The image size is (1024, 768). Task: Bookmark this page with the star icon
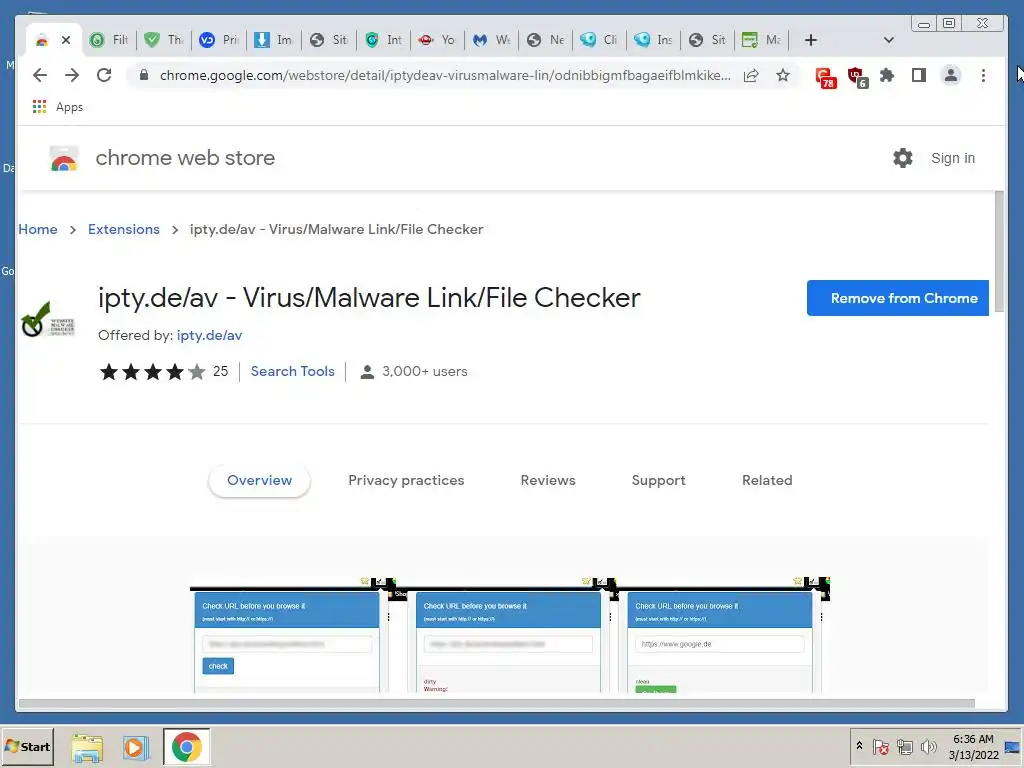point(783,76)
